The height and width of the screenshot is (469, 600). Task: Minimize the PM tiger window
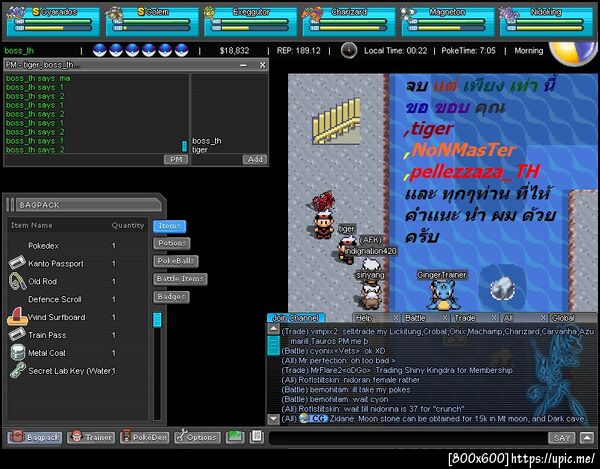(243, 65)
